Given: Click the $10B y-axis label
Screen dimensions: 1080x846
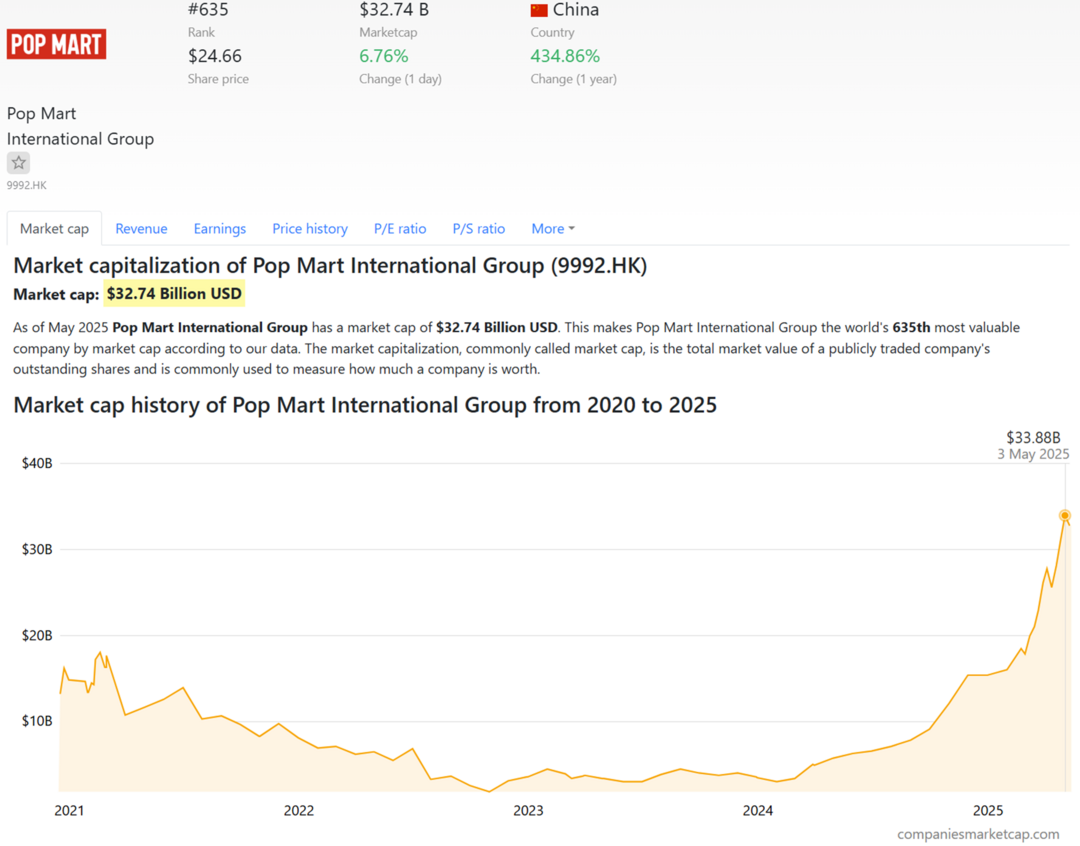Looking at the screenshot, I should click(37, 721).
